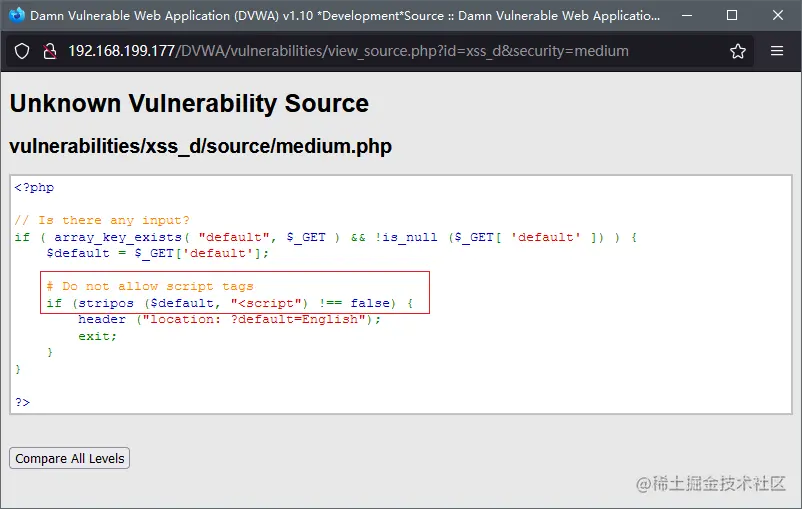This screenshot has width=802, height=509.
Task: Click the '// Is there any input?' comment
Action: [x=102, y=220]
